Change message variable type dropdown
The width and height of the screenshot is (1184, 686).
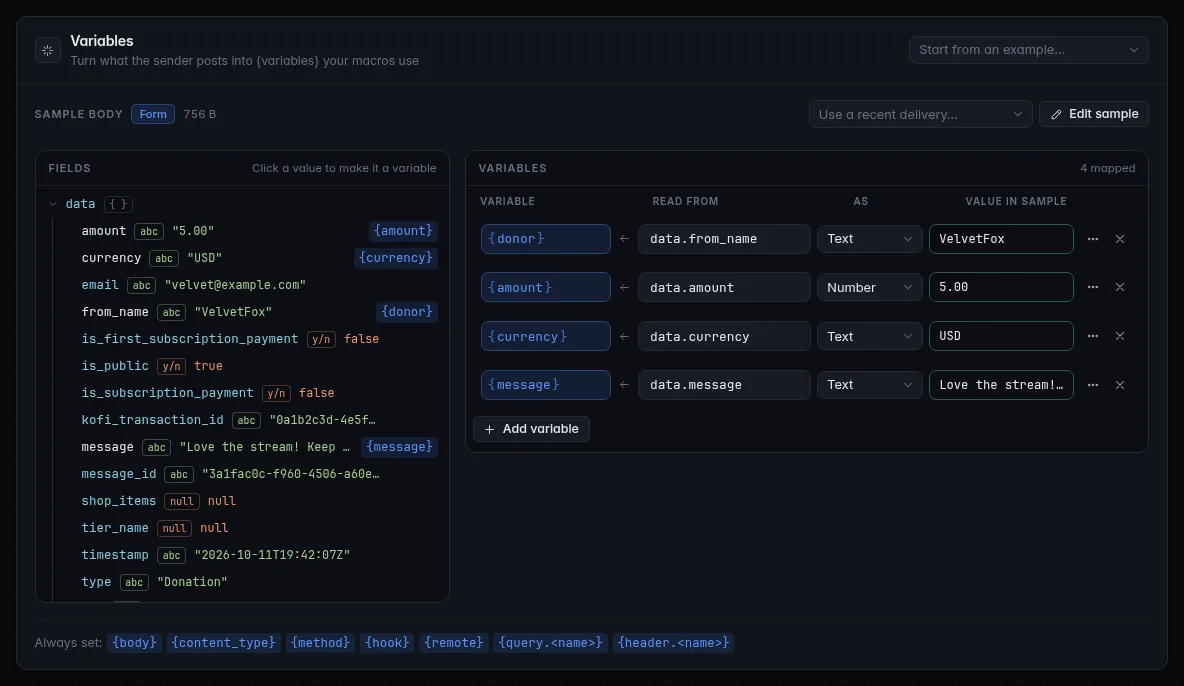869,385
